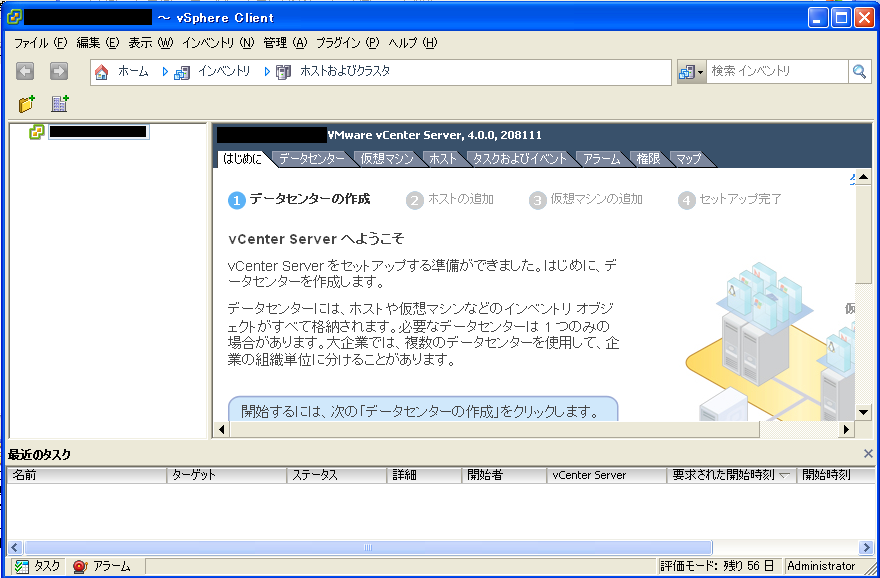Click the back navigation arrow
The image size is (880, 578).
pos(25,71)
